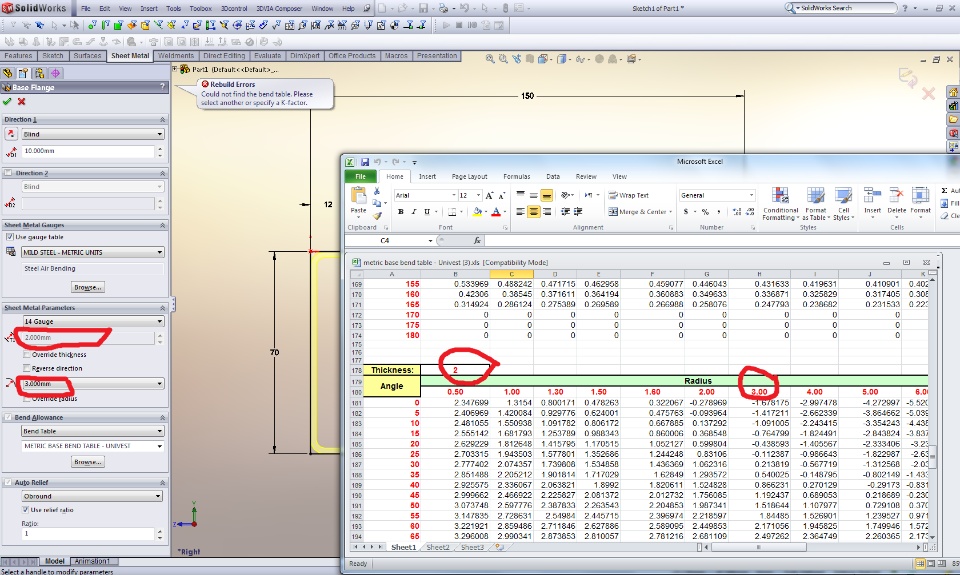
Task: Switch to the Sketch CommandManager tab
Action: (x=53, y=56)
